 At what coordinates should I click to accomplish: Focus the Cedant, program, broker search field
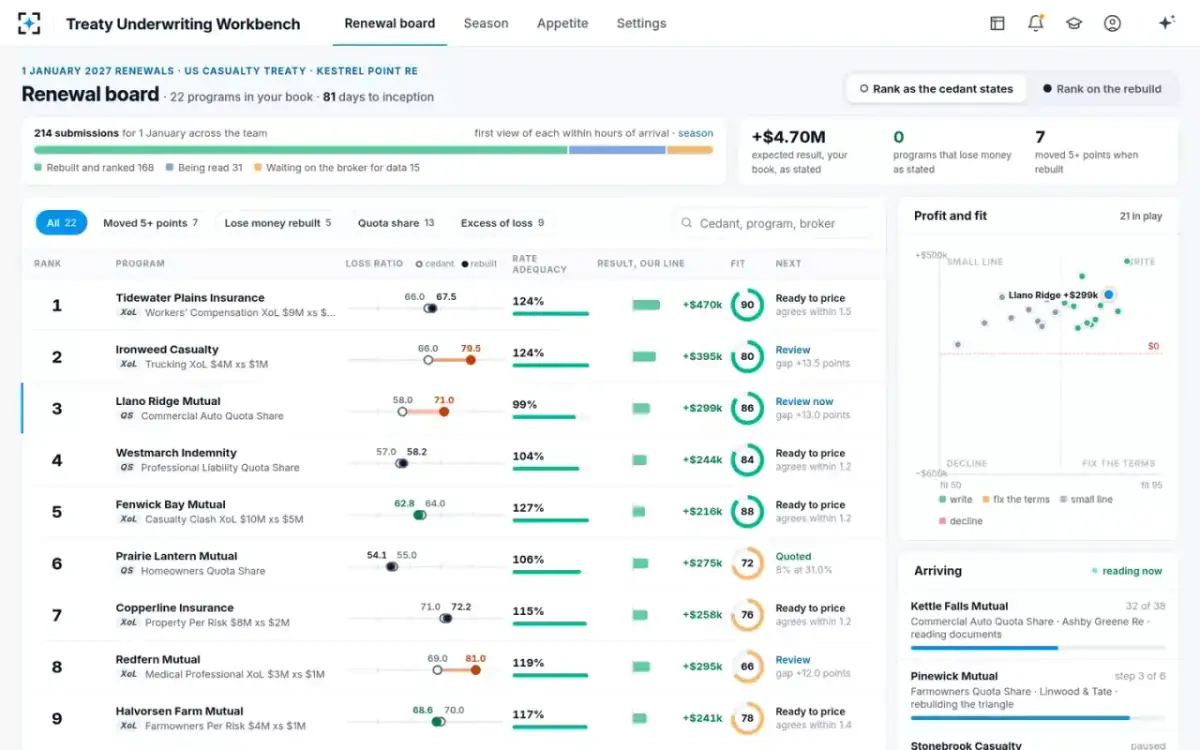pyautogui.click(x=772, y=223)
